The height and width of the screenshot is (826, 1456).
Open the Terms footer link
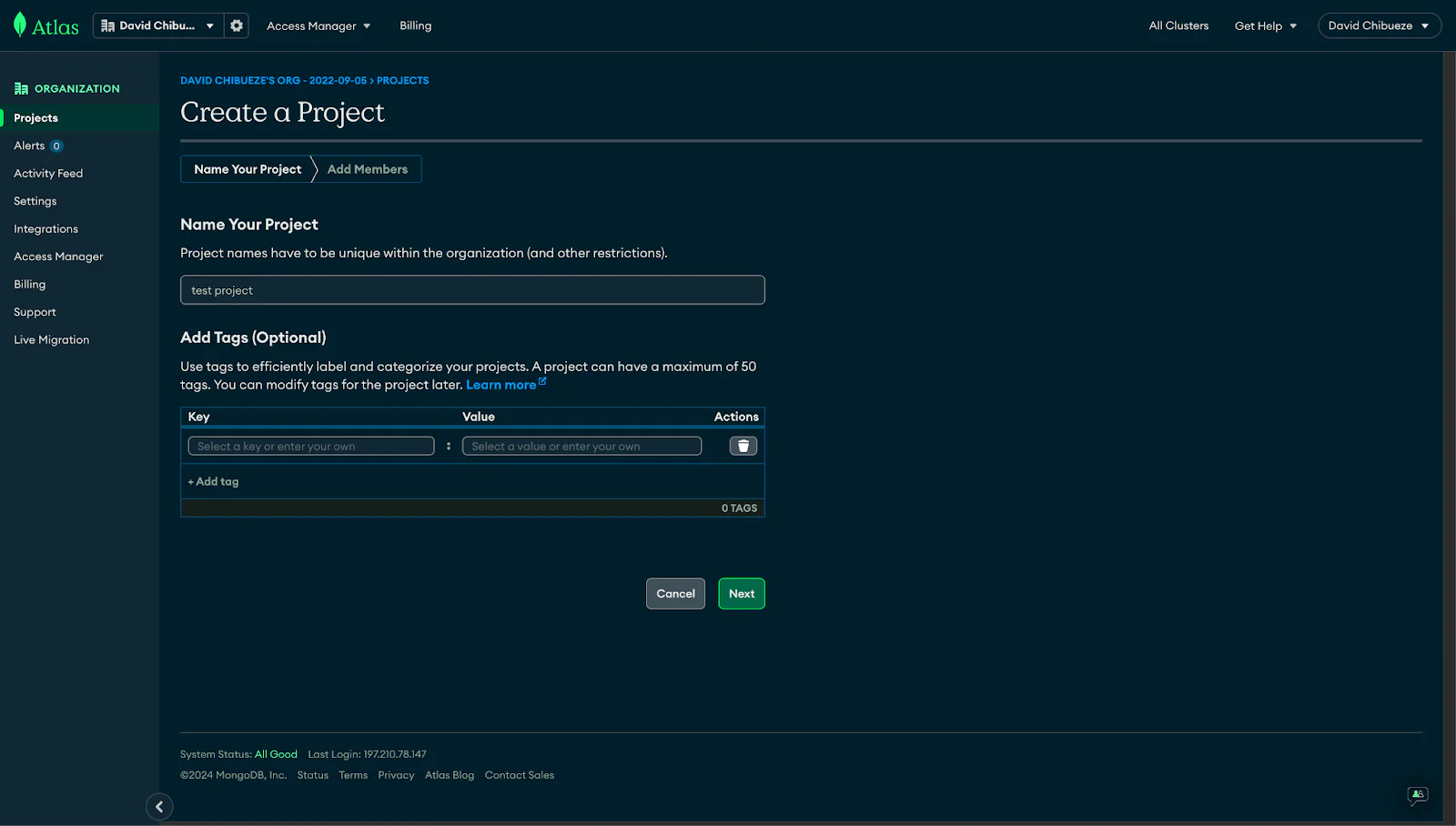(x=353, y=775)
